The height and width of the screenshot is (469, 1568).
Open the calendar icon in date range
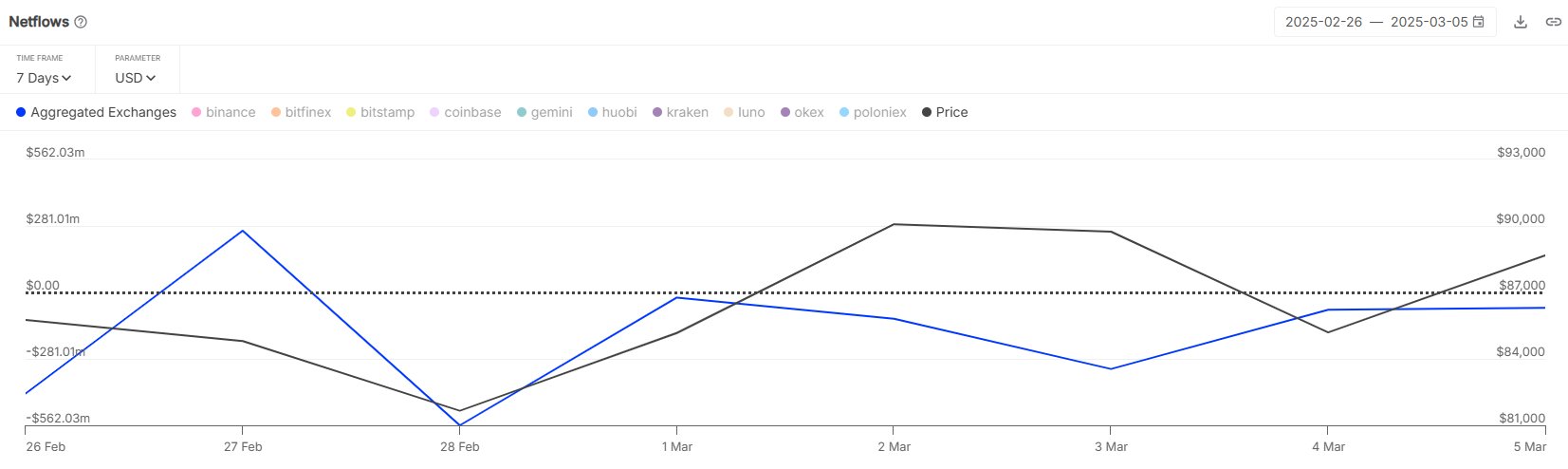click(1478, 22)
